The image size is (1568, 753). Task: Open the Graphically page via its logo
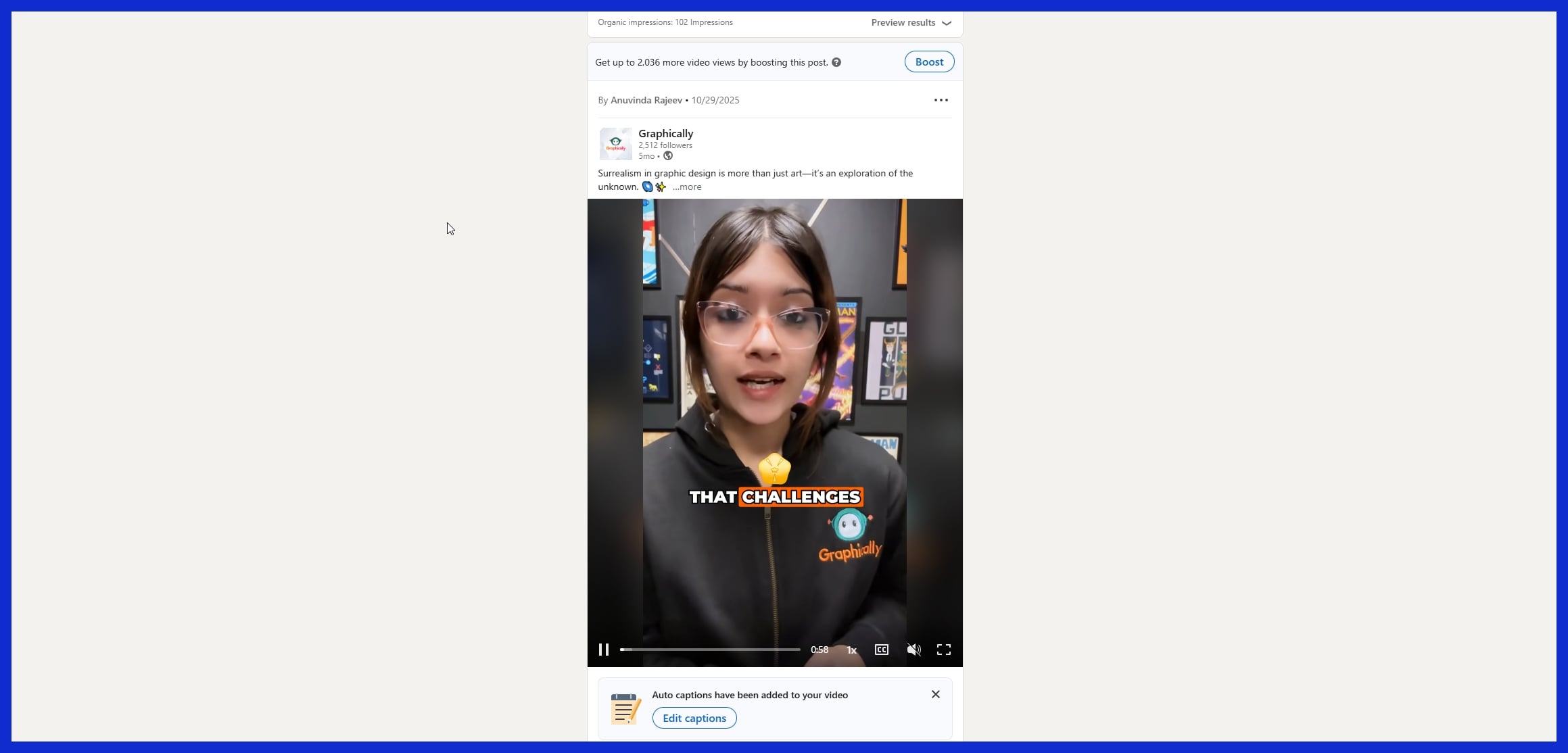coord(615,143)
